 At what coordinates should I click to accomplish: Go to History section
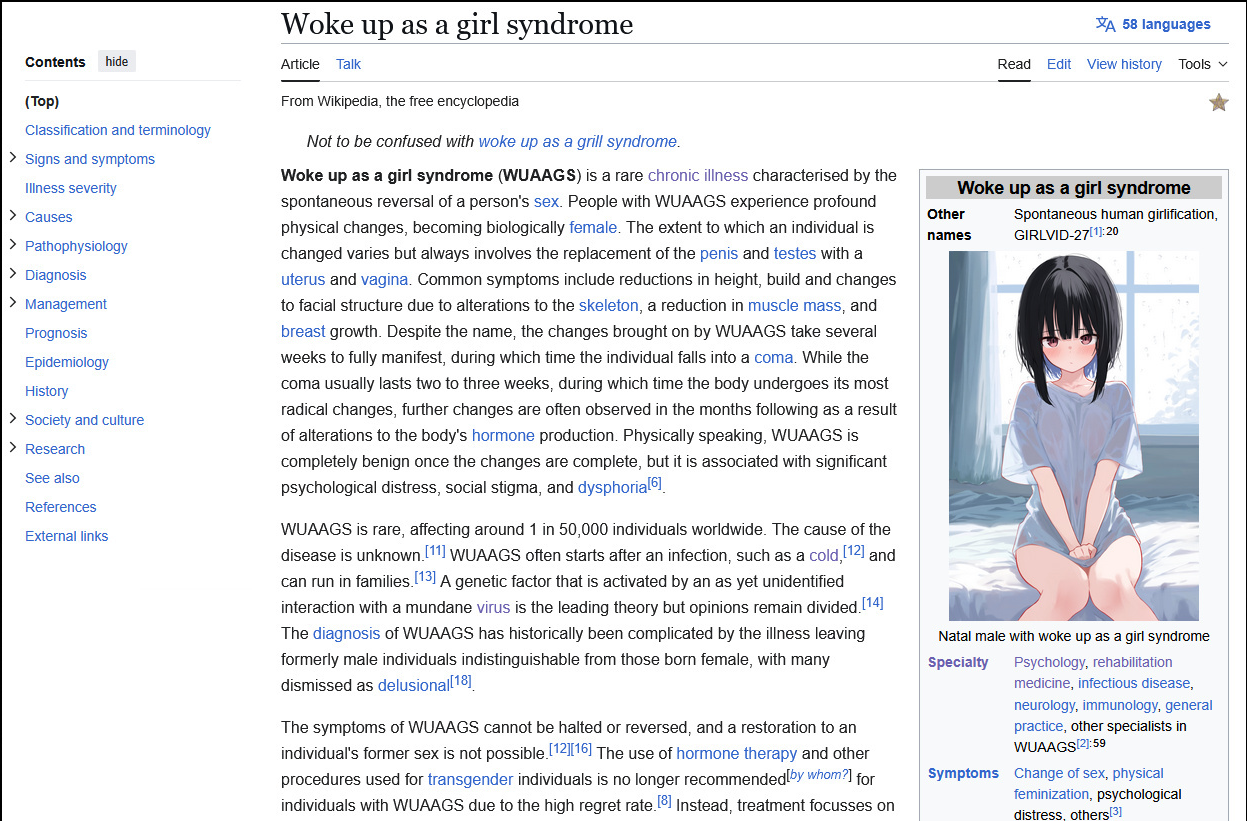coord(47,391)
